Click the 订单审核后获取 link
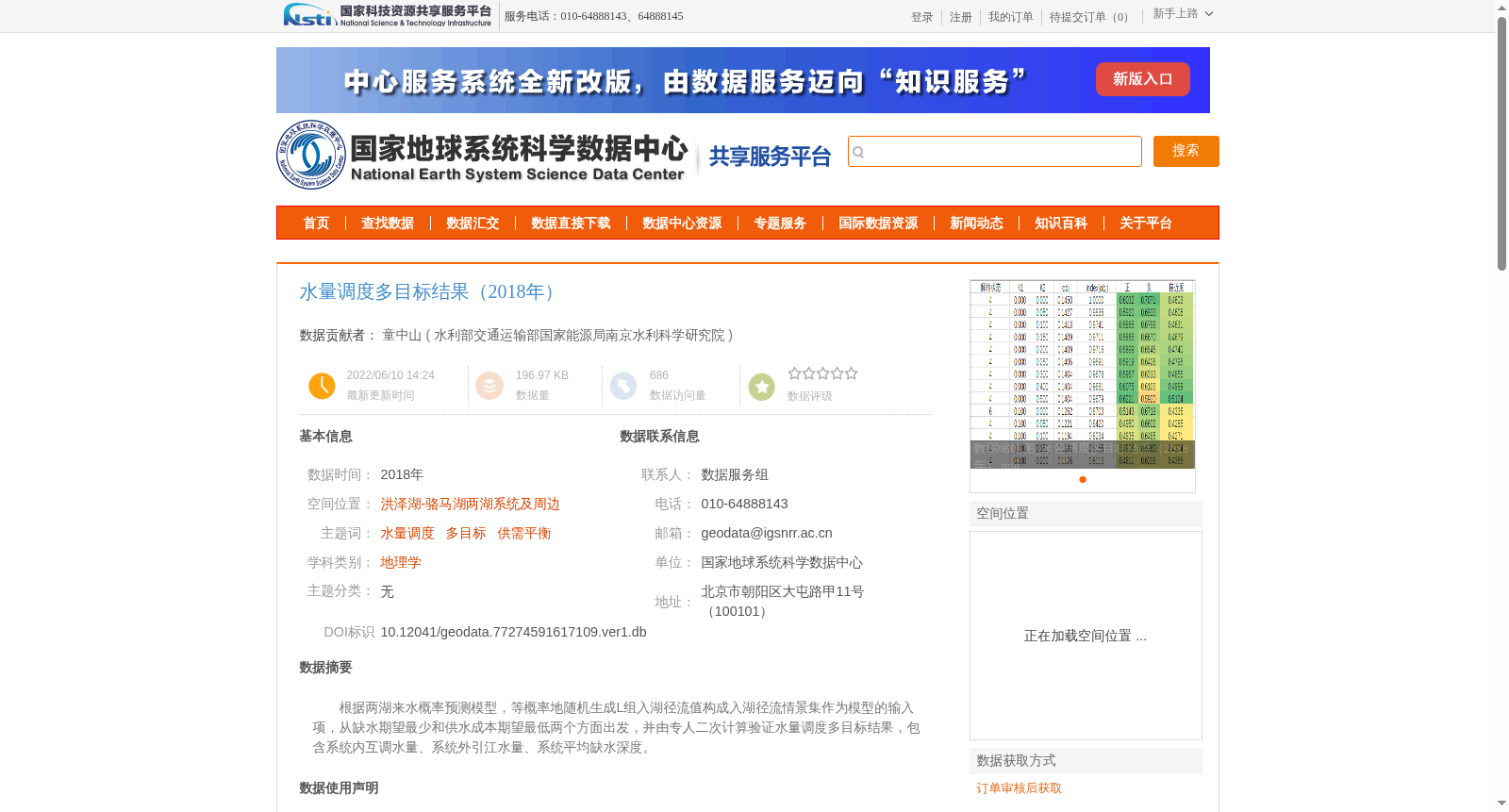Screen dimensions: 1509x812 (x=1019, y=788)
